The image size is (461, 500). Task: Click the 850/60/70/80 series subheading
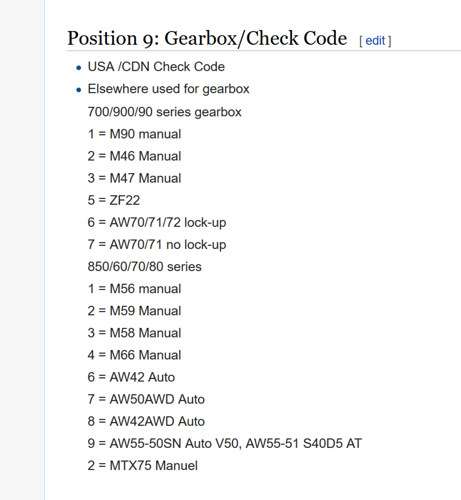(144, 267)
